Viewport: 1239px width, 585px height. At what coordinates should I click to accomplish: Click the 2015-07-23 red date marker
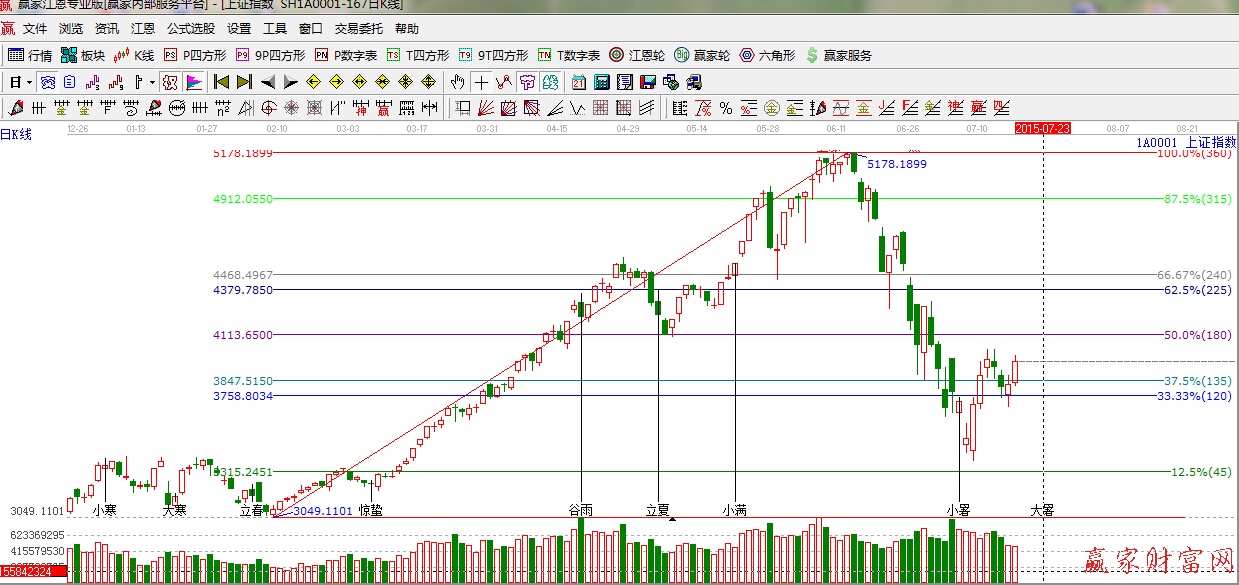pos(1042,128)
